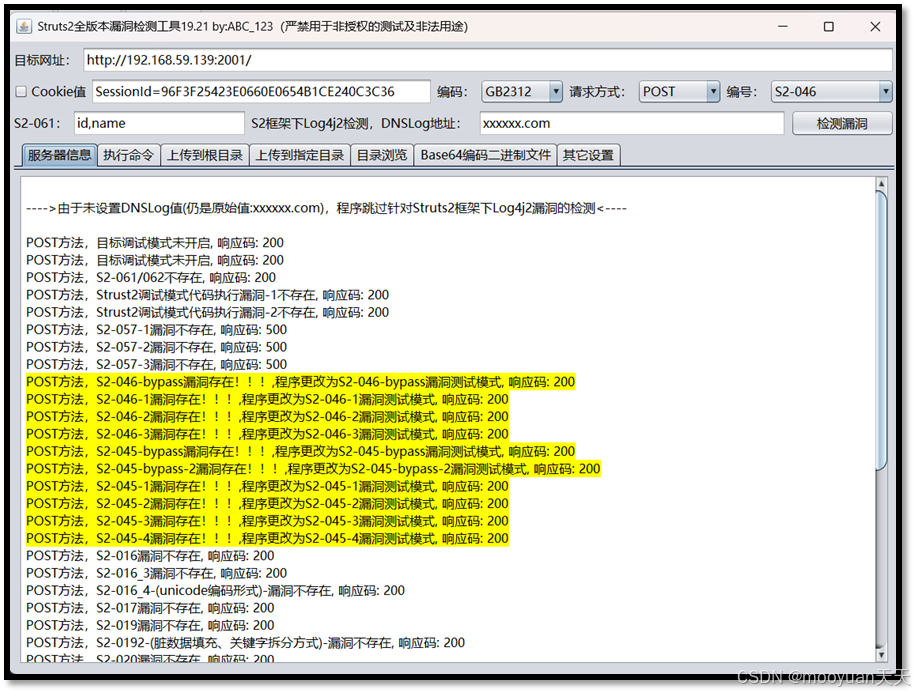Click line 'S2-0192-(脏数据填充、关键字拆分方式)-漏洞不存在'
This screenshot has height=693, width=915.
(246, 643)
